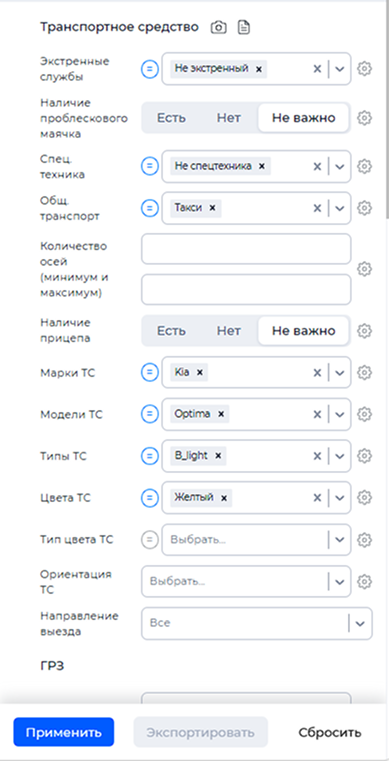Remove the Optima tag
The width and height of the screenshot is (389, 761).
pos(221,414)
